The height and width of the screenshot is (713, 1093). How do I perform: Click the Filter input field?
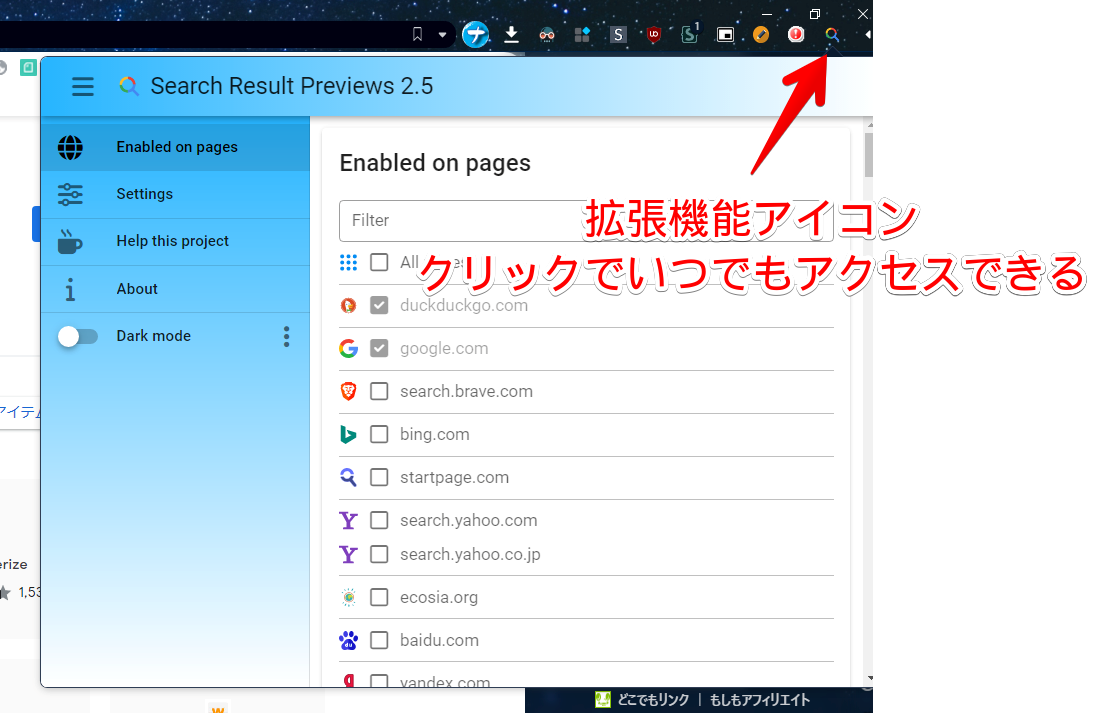click(586, 221)
